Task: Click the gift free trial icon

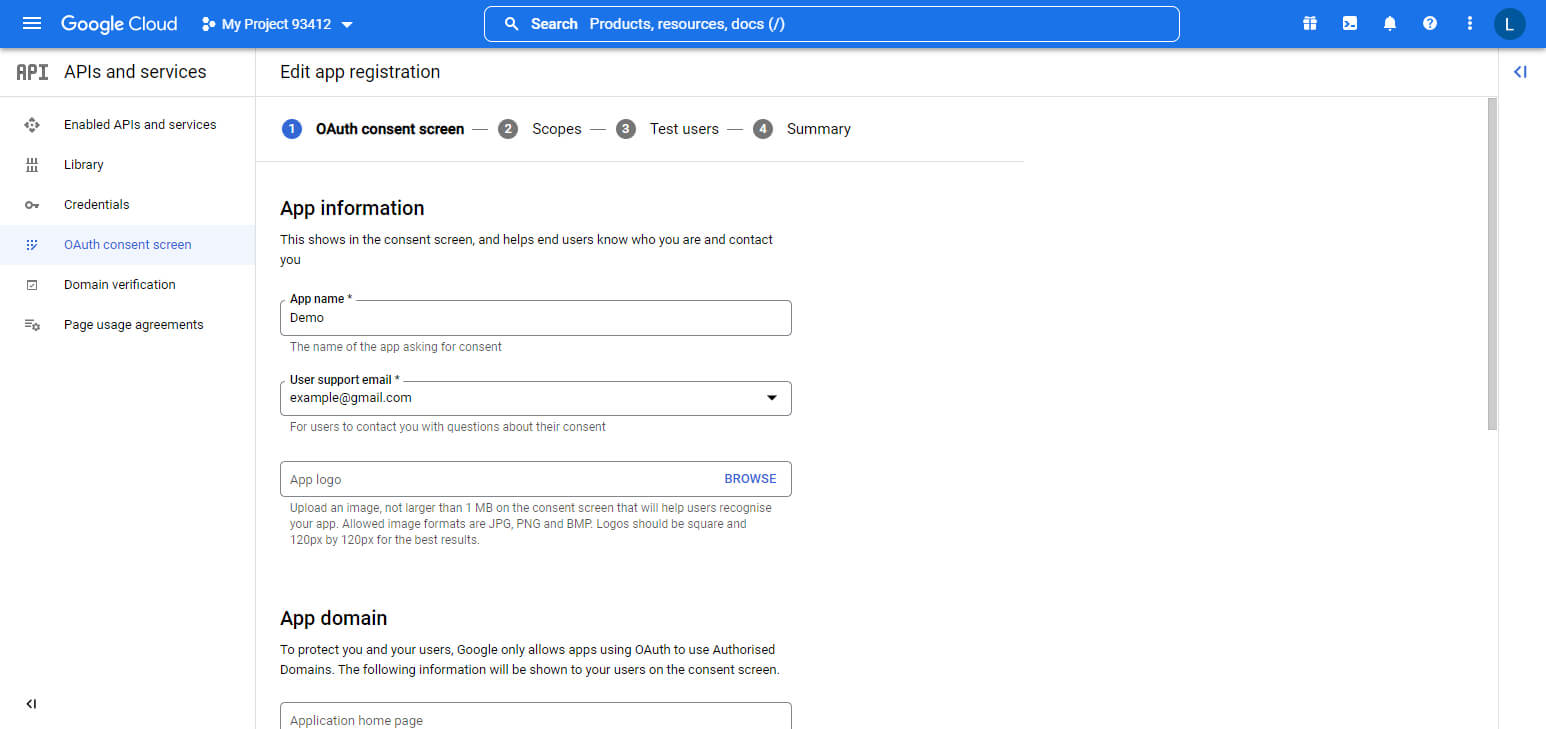Action: [x=1310, y=24]
